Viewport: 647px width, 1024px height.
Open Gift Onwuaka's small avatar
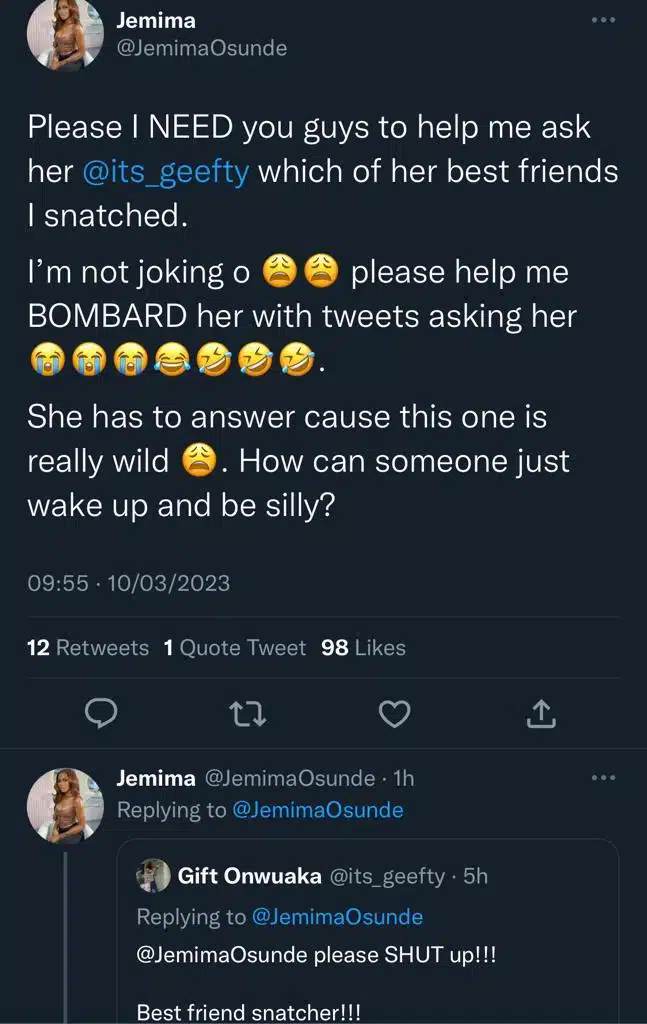tap(153, 875)
